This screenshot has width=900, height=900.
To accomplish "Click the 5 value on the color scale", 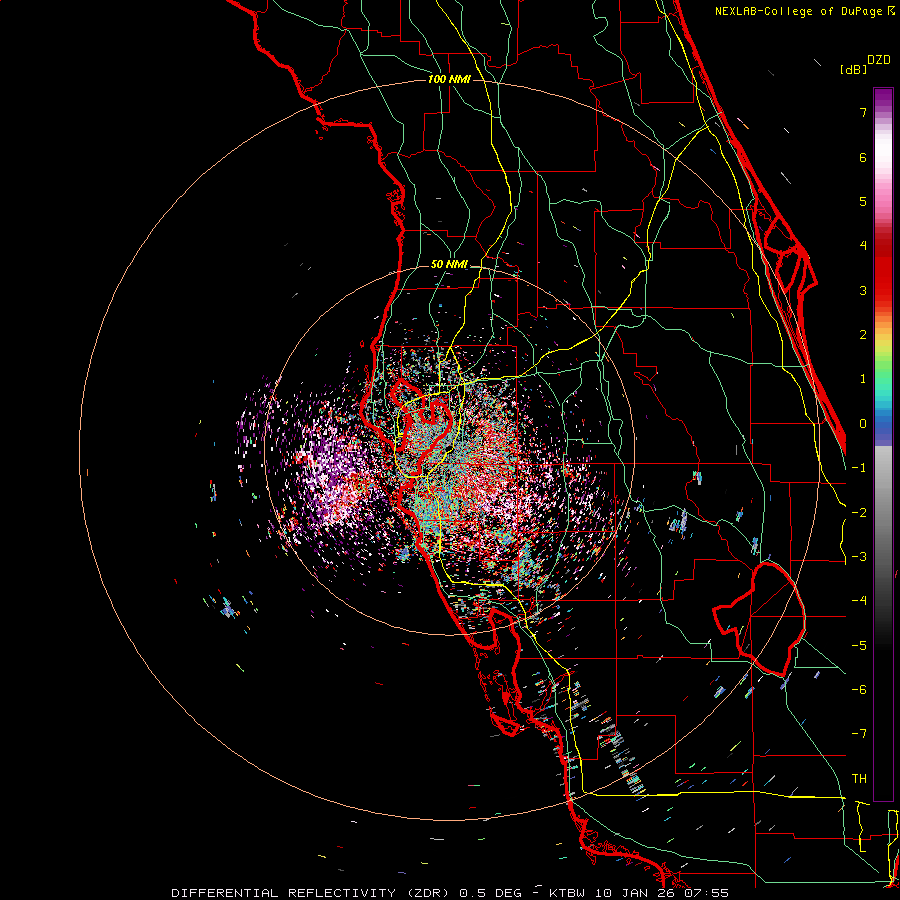I will (x=863, y=201).
